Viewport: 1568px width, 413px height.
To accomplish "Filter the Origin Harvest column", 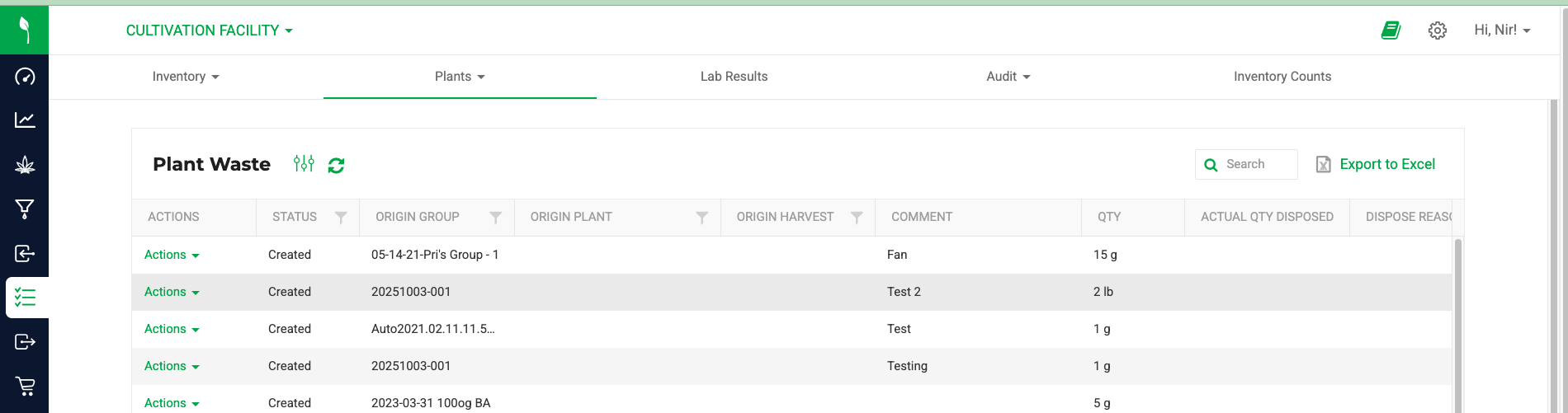I will pyautogui.click(x=857, y=218).
